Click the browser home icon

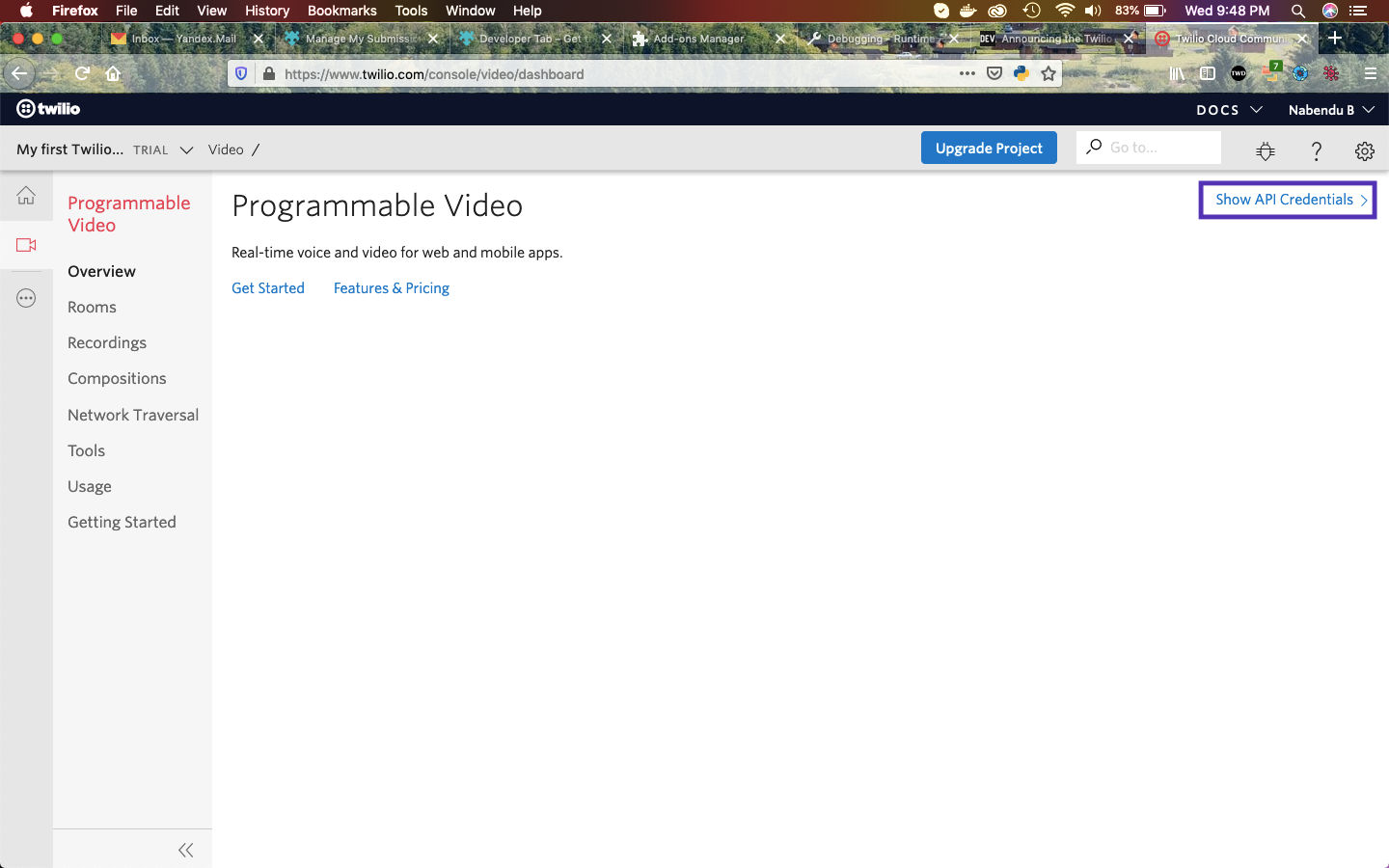pos(113,73)
